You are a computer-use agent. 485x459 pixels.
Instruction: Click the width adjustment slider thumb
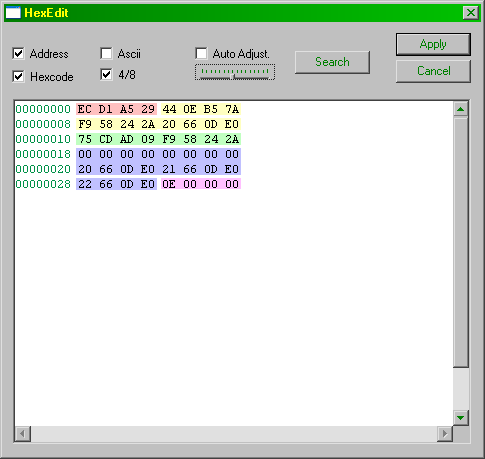tap(233, 77)
